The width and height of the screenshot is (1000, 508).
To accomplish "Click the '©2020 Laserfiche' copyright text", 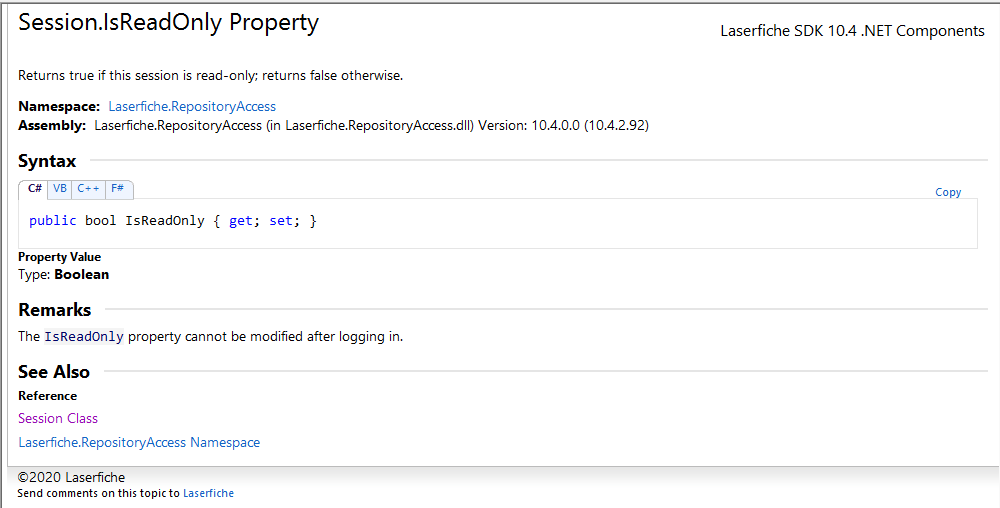I will [x=71, y=477].
